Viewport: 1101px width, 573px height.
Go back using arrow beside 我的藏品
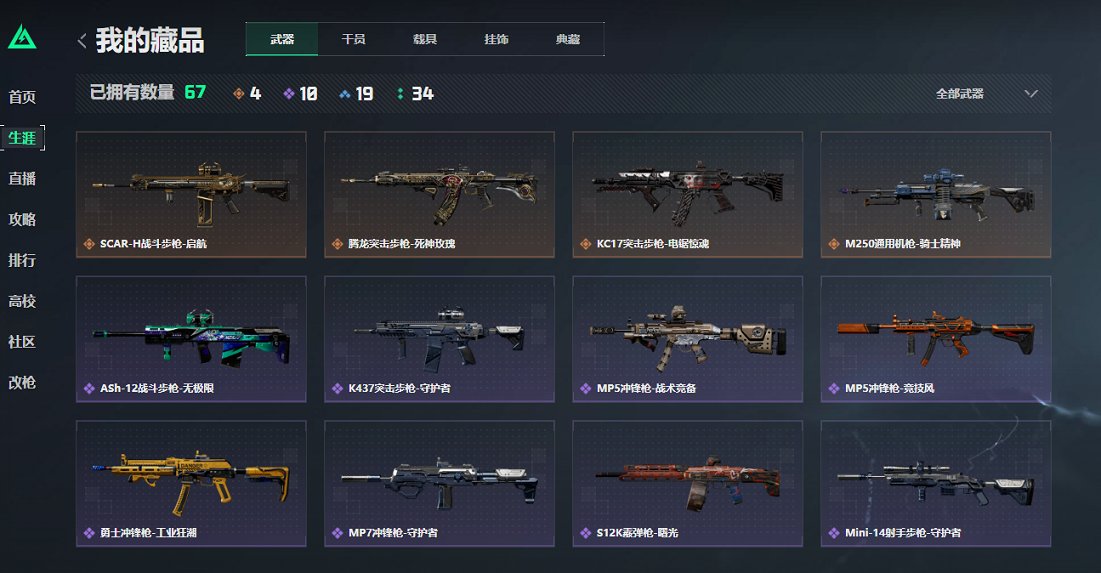(82, 41)
